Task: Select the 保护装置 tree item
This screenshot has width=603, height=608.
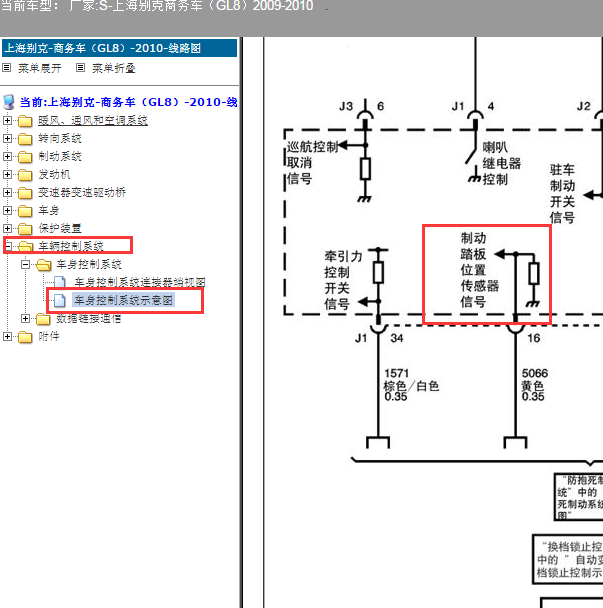Action: click(x=60, y=228)
